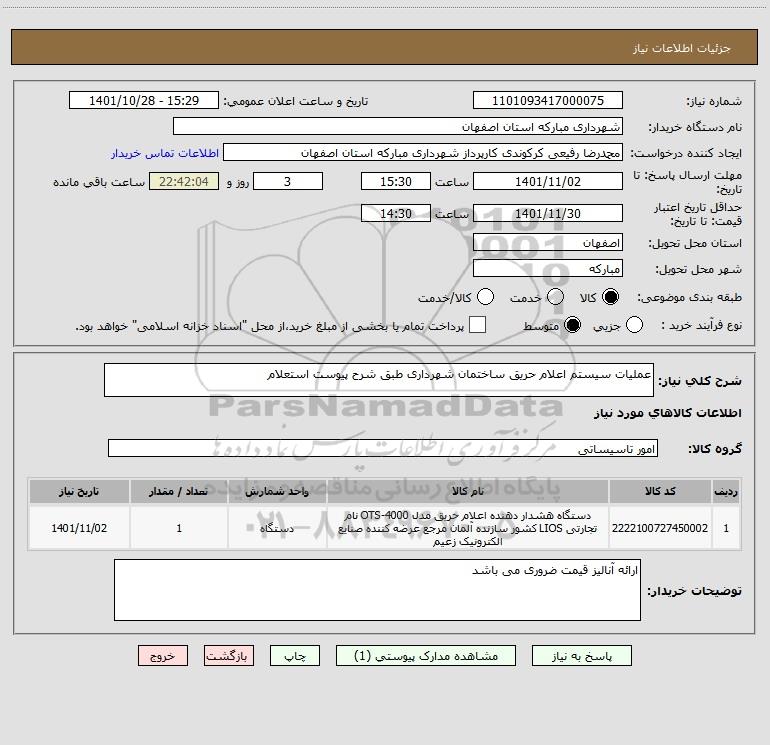Click the توضیحات خریدار text box
Image resolution: width=770 pixels, height=745 pixels.
pos(377,590)
